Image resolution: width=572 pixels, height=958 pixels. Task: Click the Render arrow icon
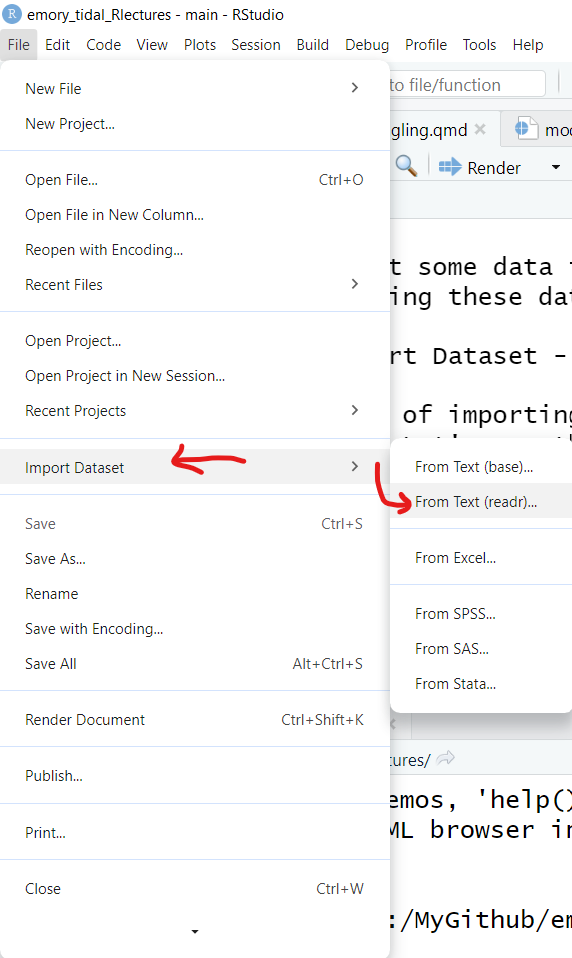tap(450, 167)
